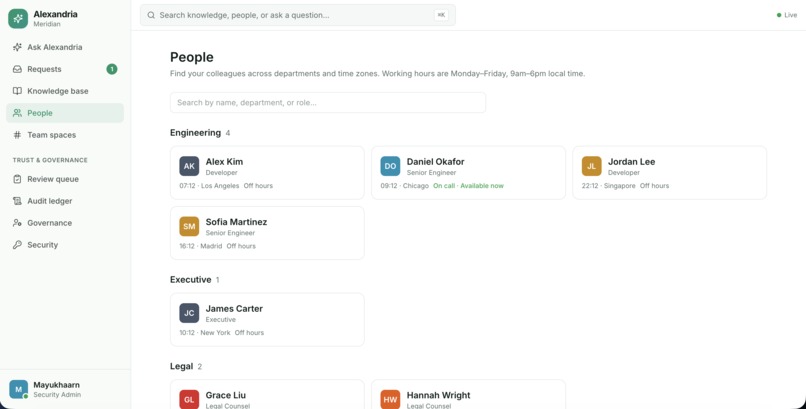Screen dimensions: 806x409
Task: Select the People menu item
Action: pyautogui.click(x=65, y=113)
